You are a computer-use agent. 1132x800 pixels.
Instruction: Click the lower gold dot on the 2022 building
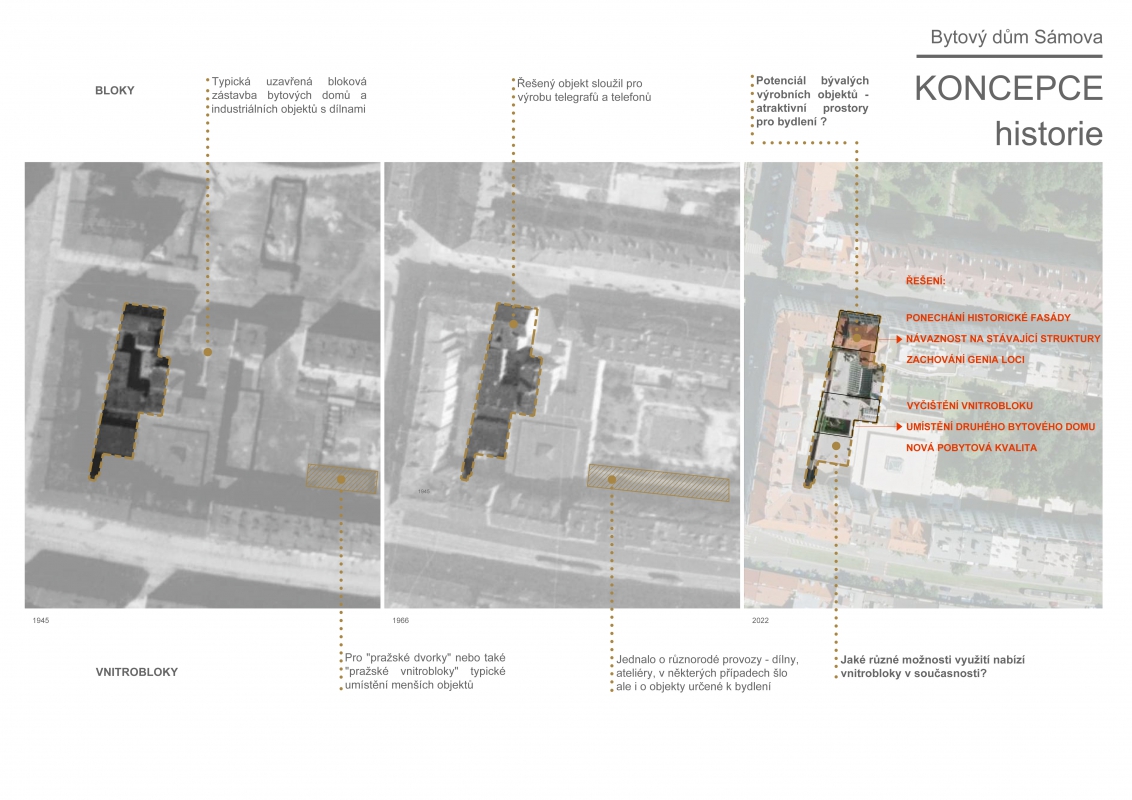(x=836, y=446)
